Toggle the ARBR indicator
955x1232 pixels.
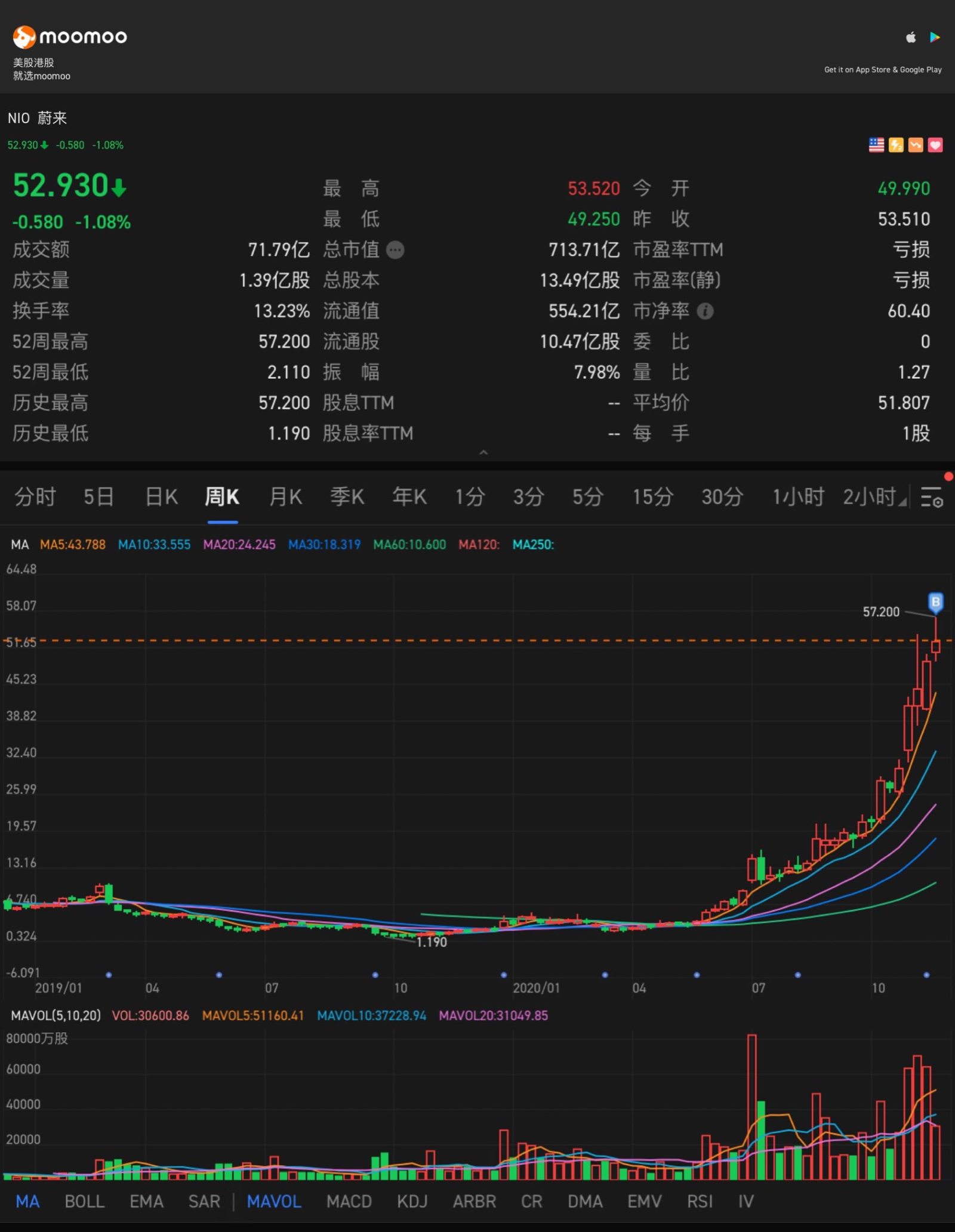[475, 1201]
